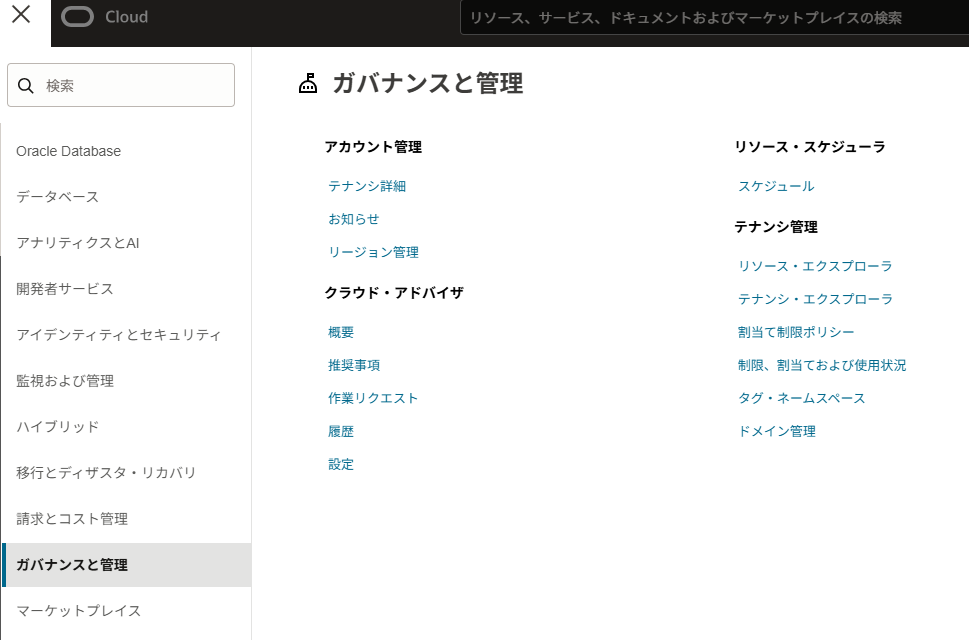This screenshot has height=640, width=969.
Task: Select the highlighted ガバナンスと管理 menu item
Action: pyautogui.click(x=127, y=565)
